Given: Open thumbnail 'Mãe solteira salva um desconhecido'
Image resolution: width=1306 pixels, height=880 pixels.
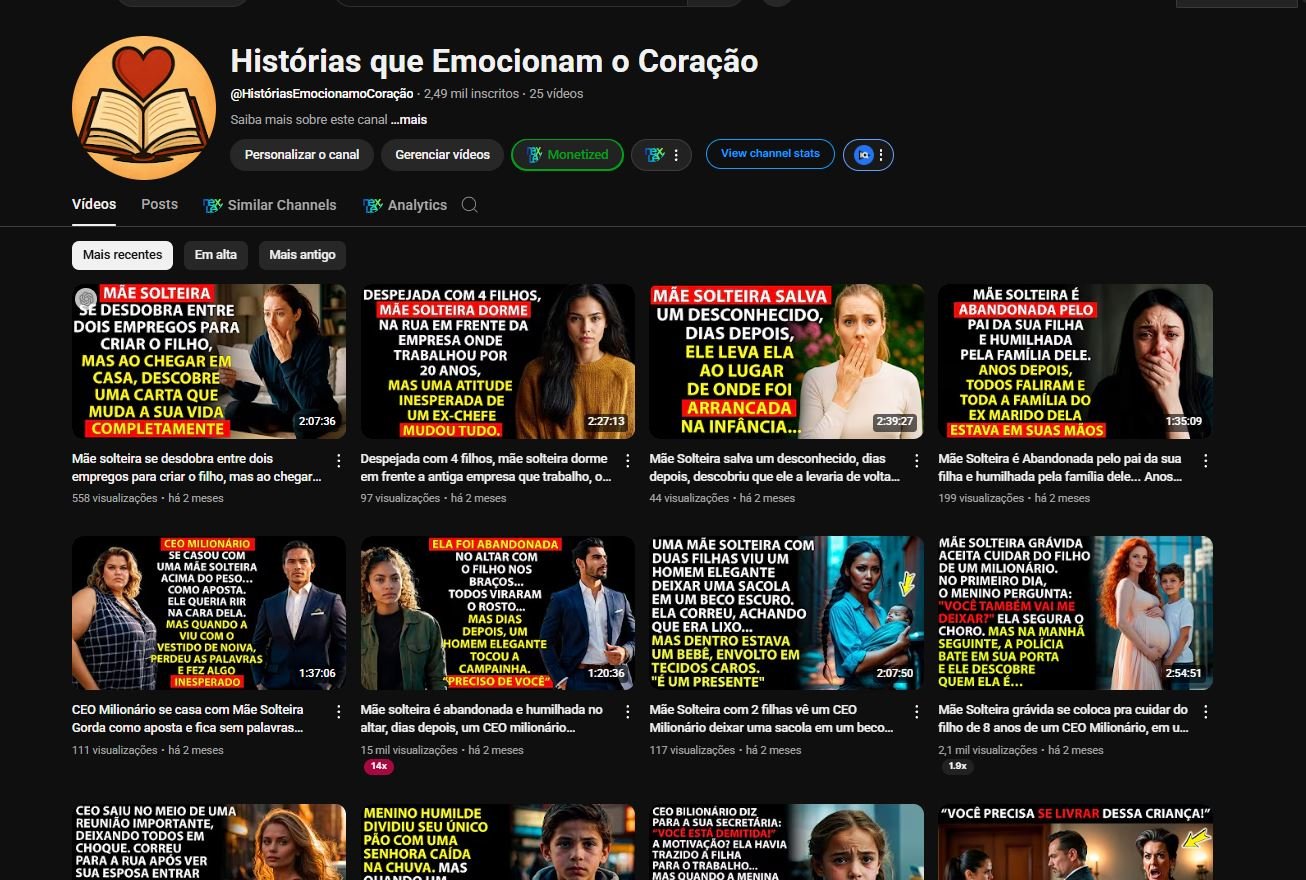Looking at the screenshot, I should [787, 361].
